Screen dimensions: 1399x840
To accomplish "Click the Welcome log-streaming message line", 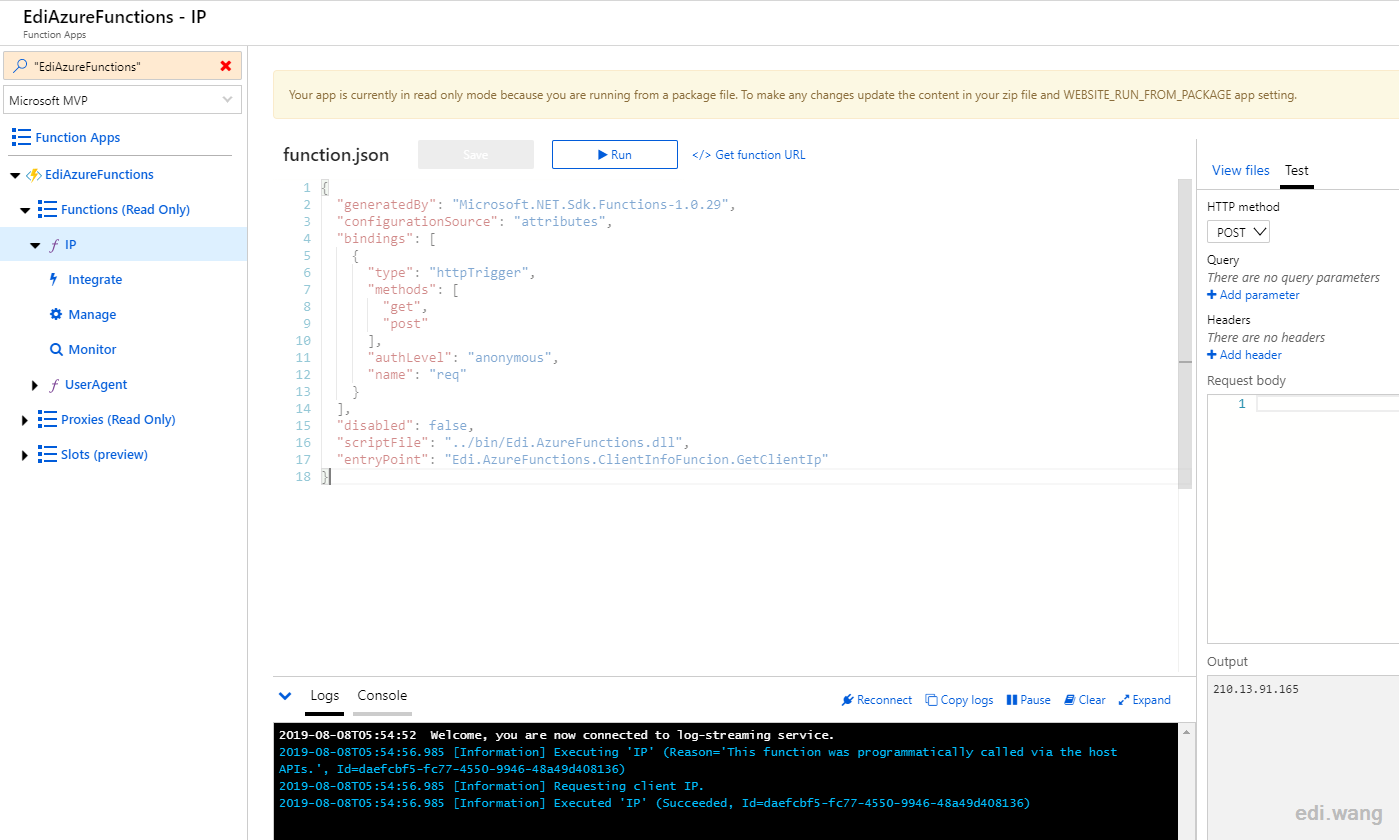I will point(556,735).
